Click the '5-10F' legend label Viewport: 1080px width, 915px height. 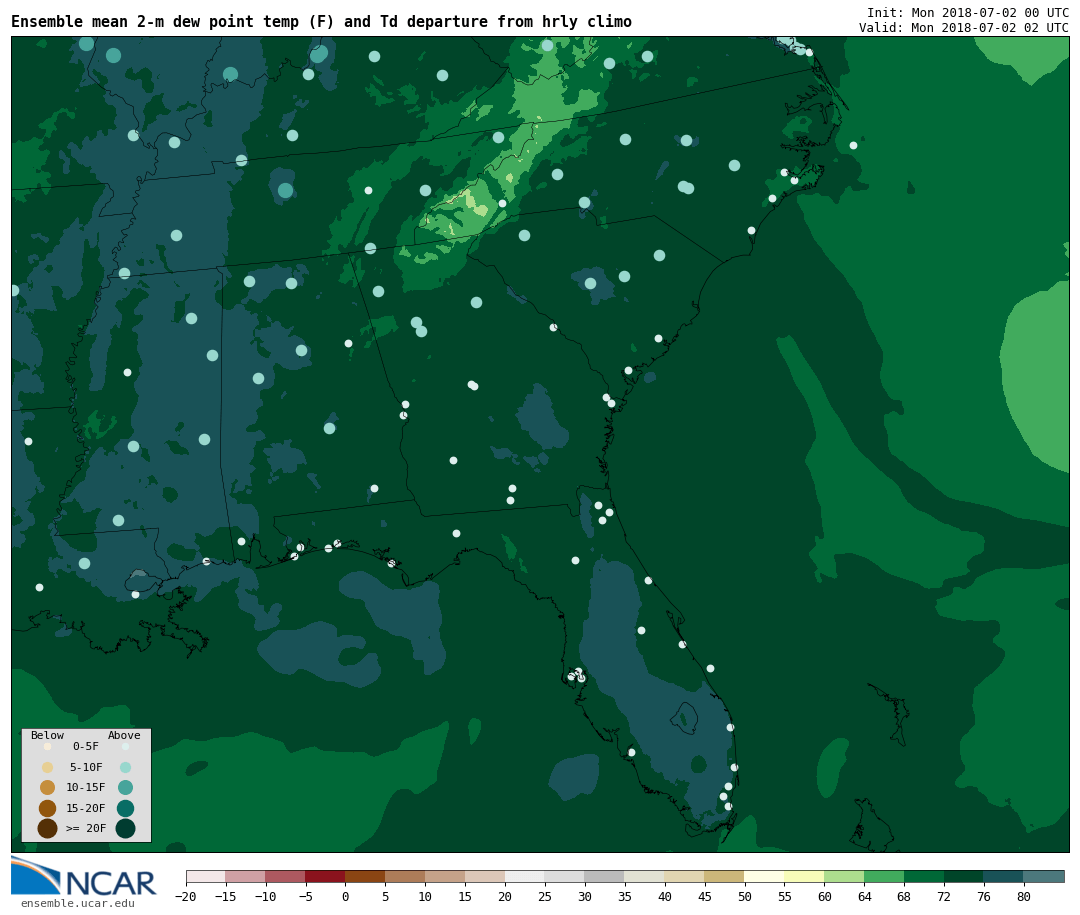(x=86, y=767)
